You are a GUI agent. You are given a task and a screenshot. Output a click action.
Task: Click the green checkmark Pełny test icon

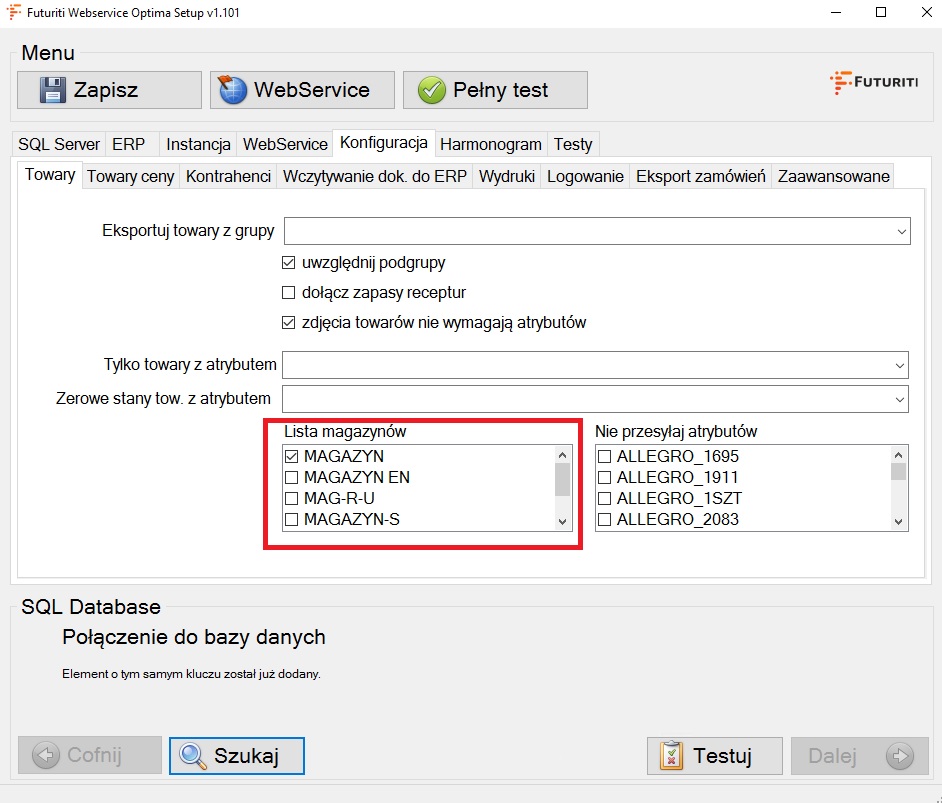pos(431,90)
